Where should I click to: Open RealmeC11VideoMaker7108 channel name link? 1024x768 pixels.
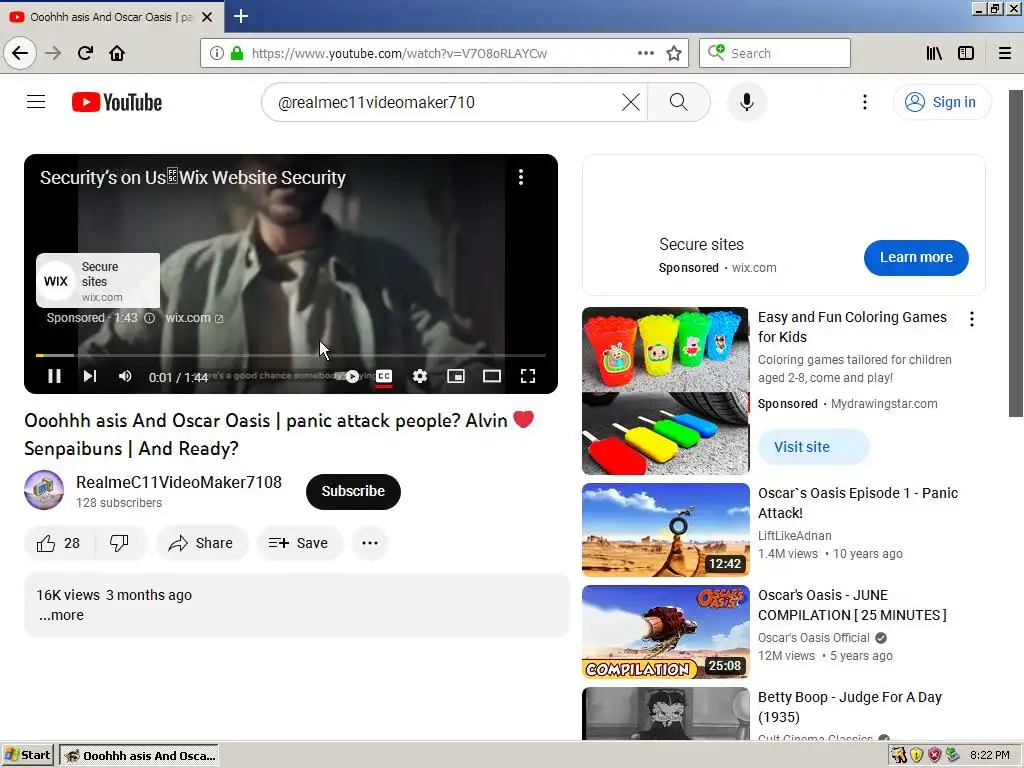179,482
